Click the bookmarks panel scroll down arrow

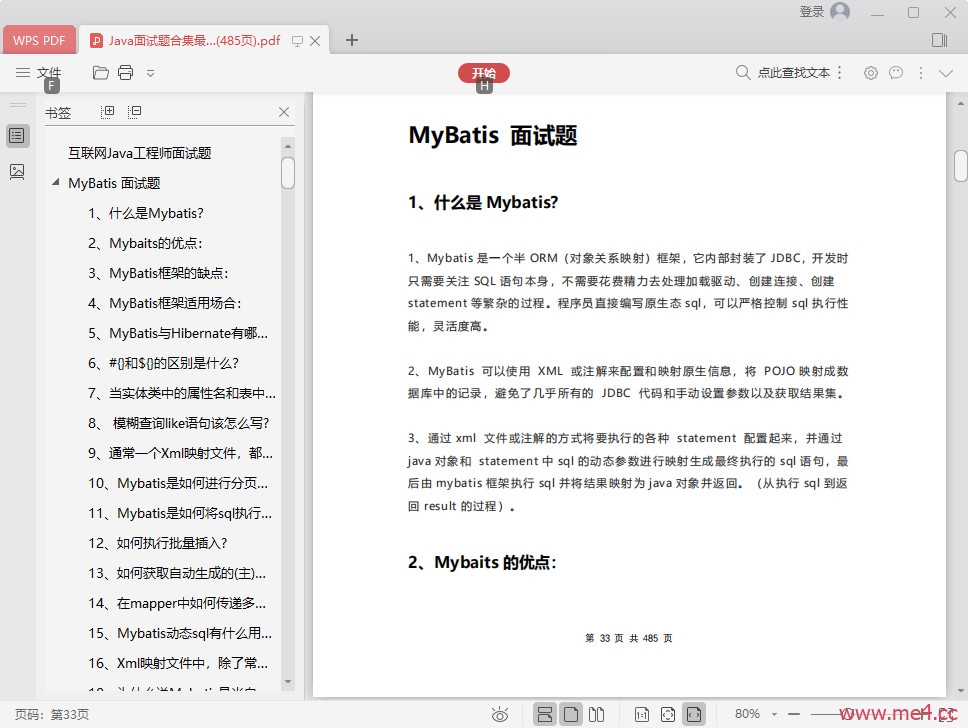(x=288, y=682)
